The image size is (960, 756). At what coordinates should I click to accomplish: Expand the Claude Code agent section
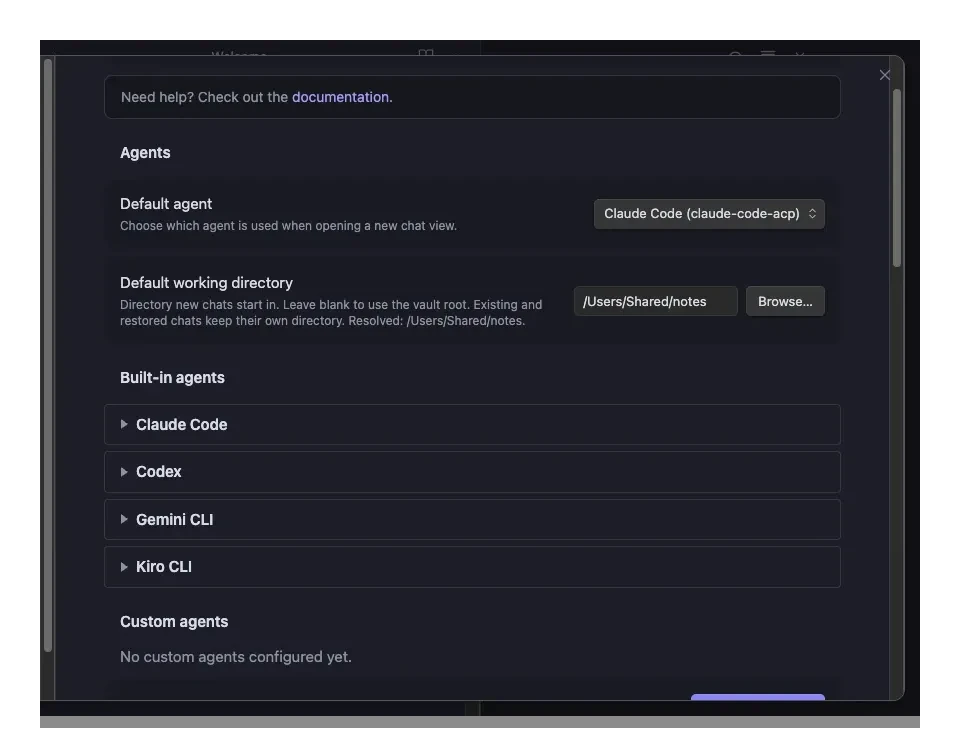[472, 424]
